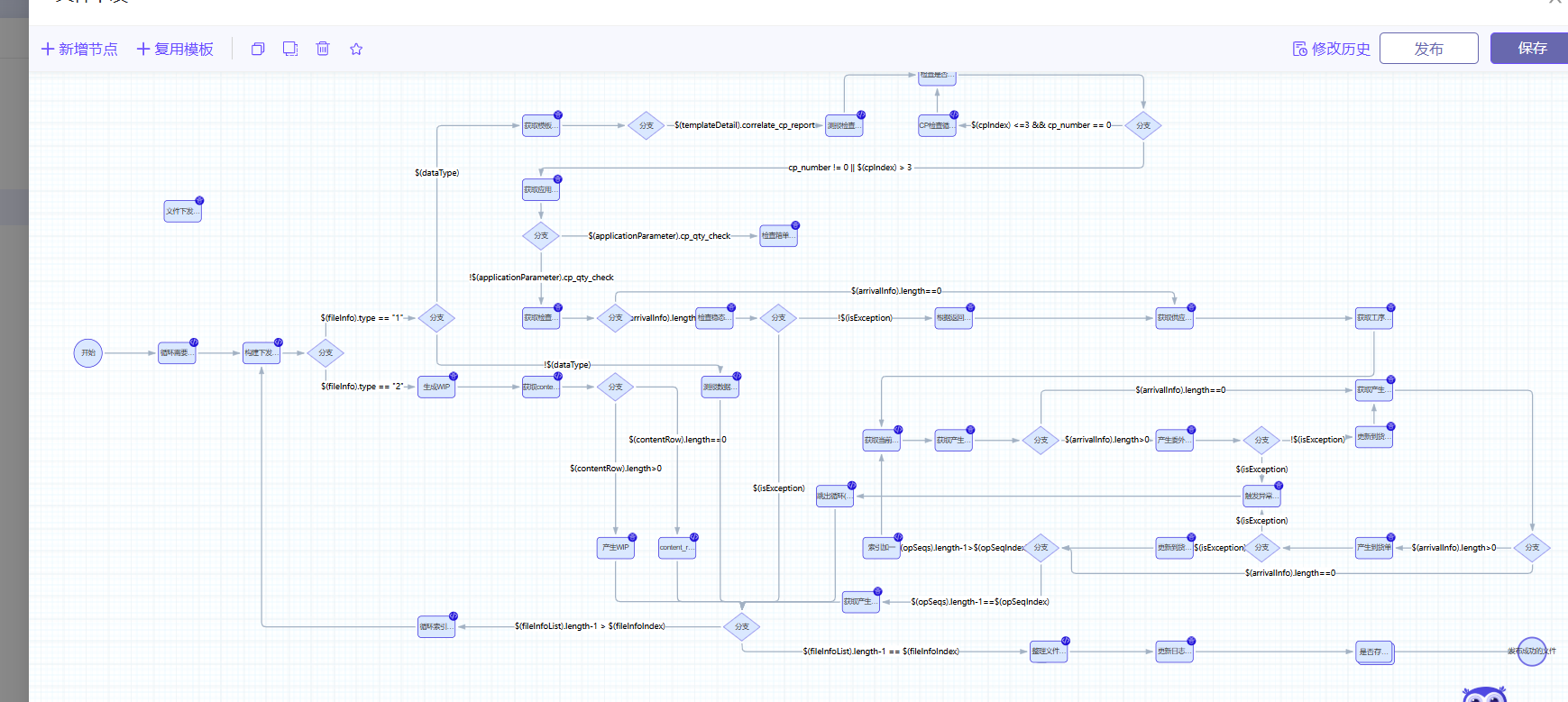Viewport: 1568px width, 702px height.
Task: Click the !$(dataType) edge label
Action: click(568, 365)
